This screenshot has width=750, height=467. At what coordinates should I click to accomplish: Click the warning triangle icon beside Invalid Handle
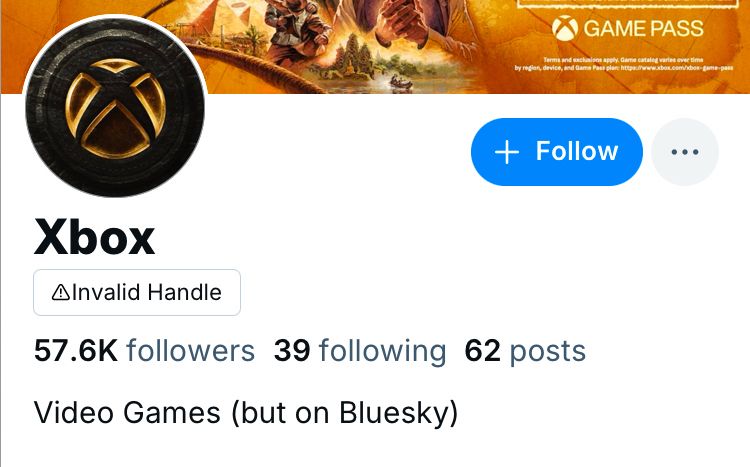click(x=61, y=292)
